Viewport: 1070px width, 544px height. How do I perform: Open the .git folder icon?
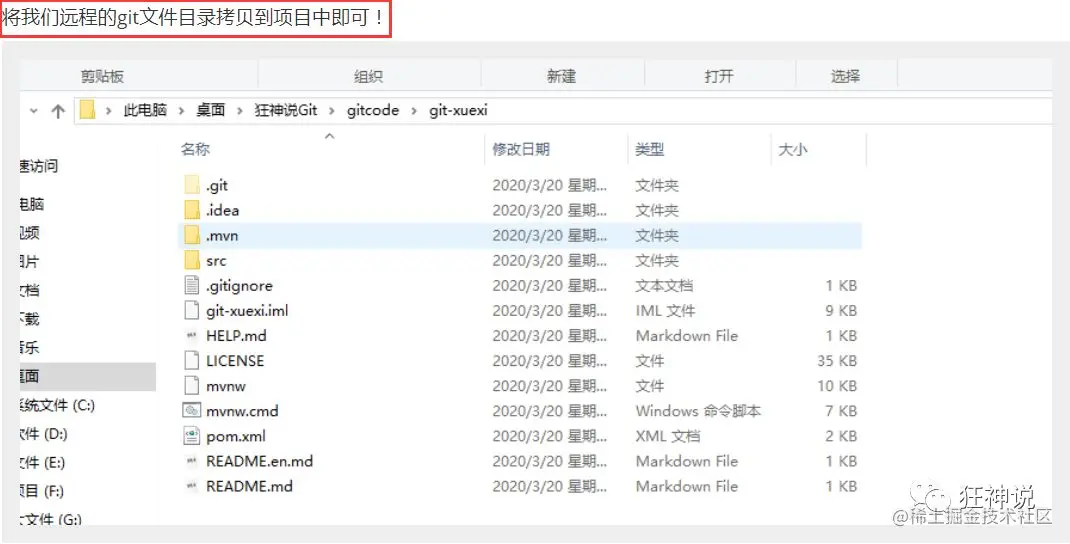tap(192, 185)
